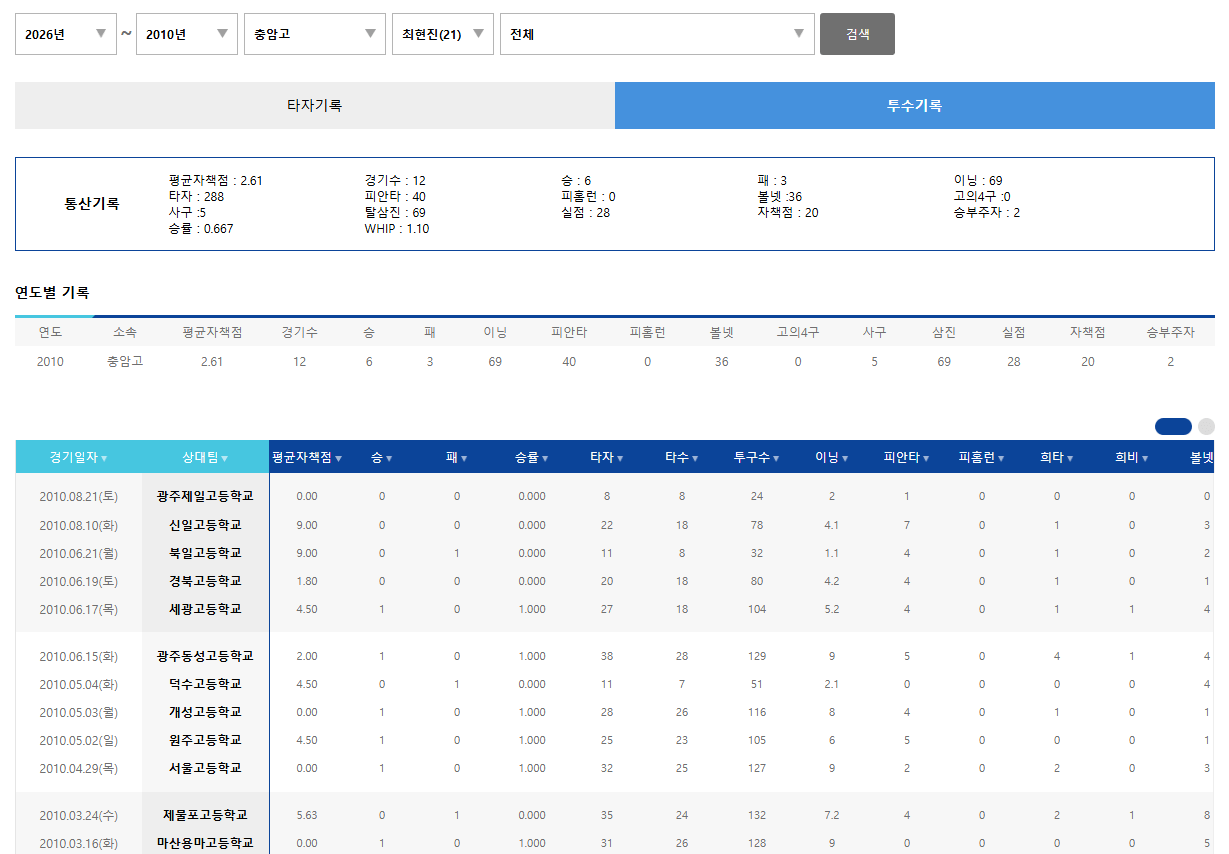
Task: Sort game table by 피안타 header
Action: 907,457
